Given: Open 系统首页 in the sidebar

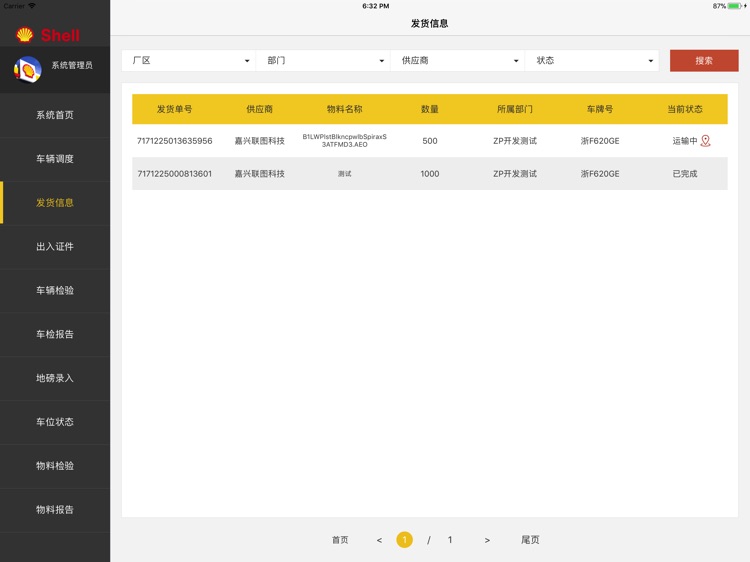Looking at the screenshot, I should tap(55, 115).
